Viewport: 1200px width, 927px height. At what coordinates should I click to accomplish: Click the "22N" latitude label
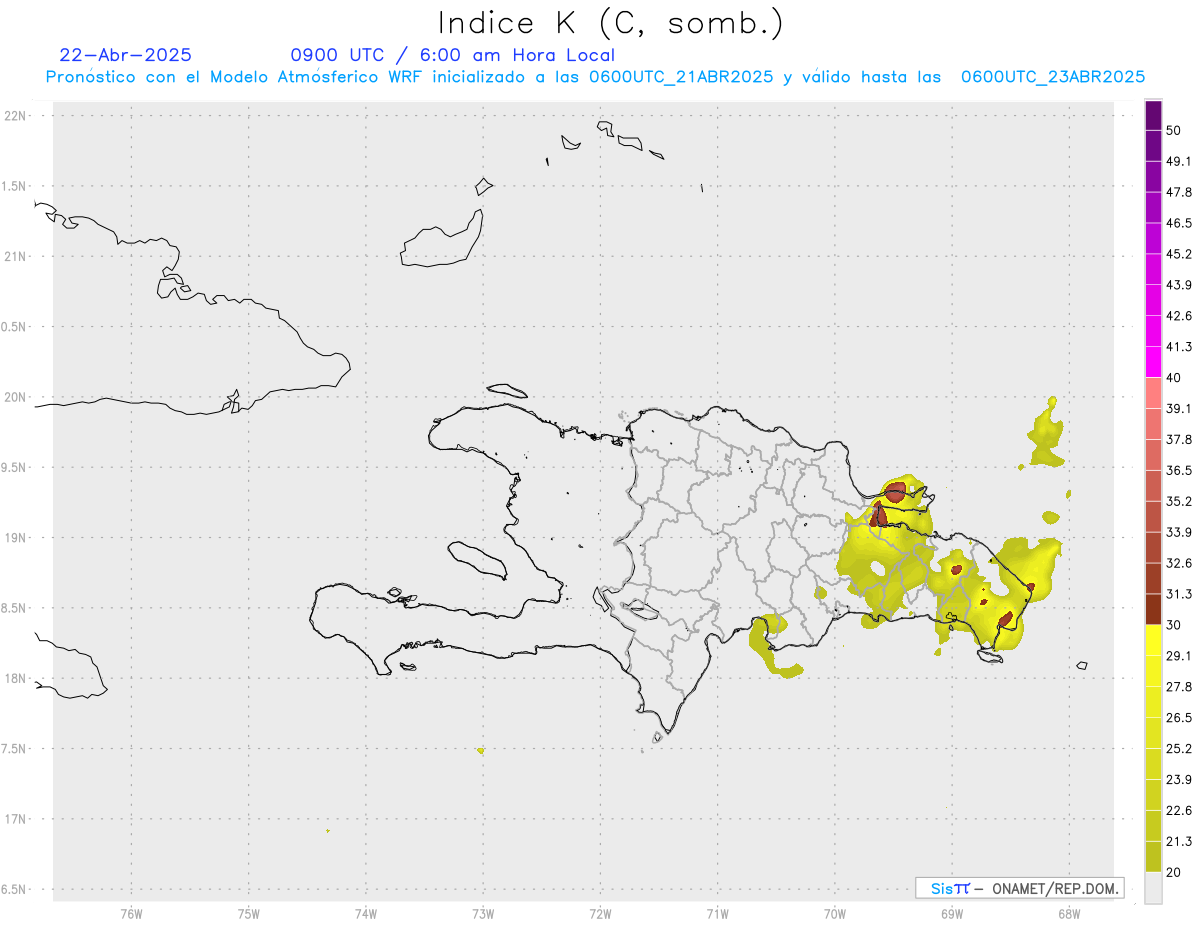17,116
